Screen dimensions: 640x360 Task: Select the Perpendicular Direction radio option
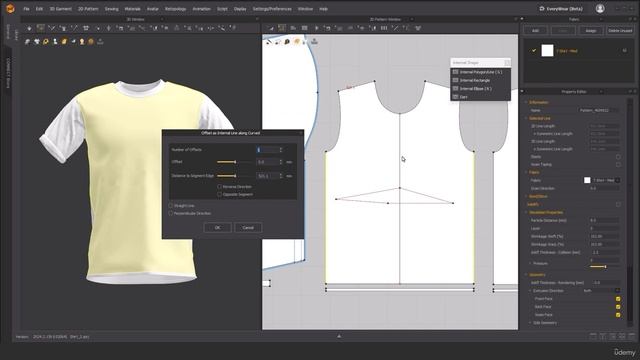[x=171, y=213]
